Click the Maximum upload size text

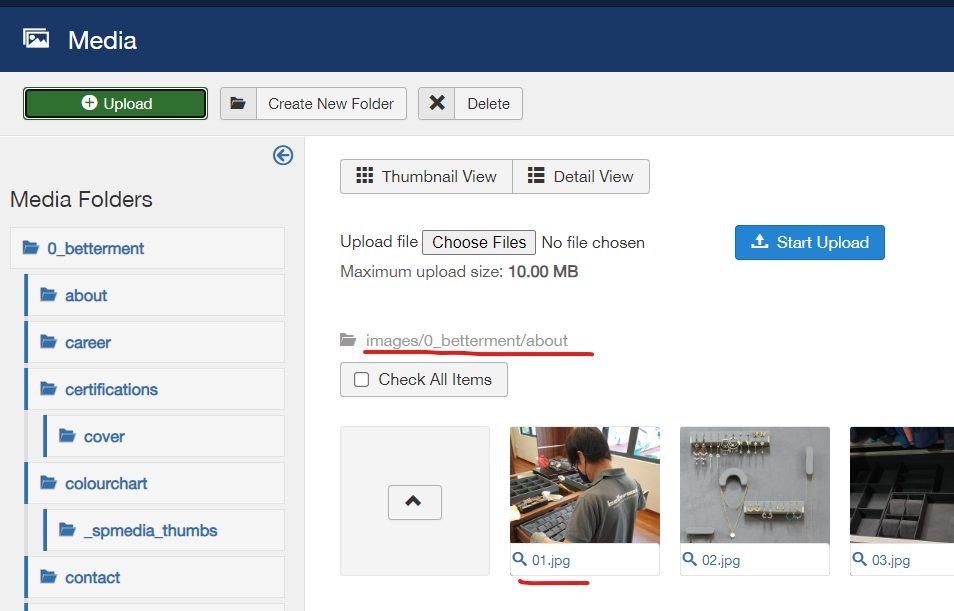click(459, 271)
